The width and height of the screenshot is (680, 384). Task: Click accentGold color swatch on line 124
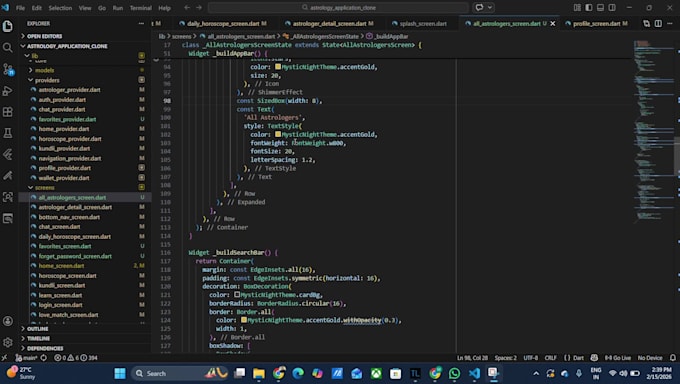coord(244,320)
